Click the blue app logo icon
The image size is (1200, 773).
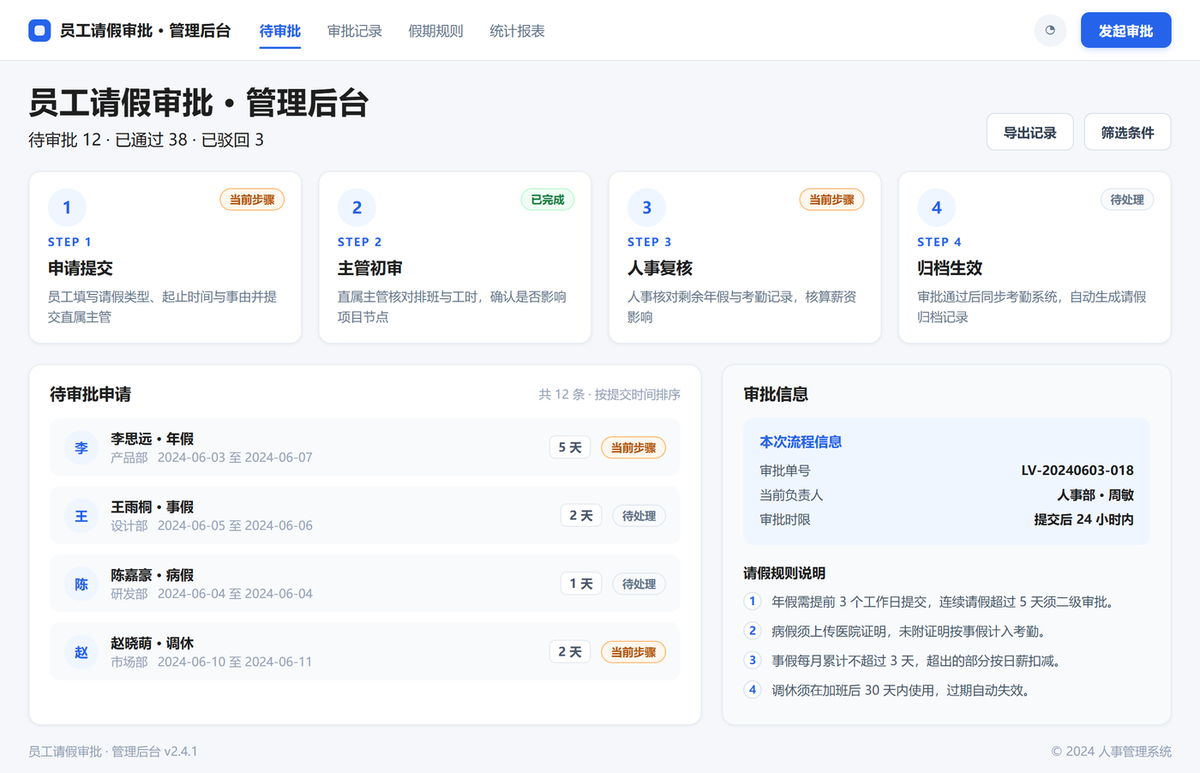point(39,31)
